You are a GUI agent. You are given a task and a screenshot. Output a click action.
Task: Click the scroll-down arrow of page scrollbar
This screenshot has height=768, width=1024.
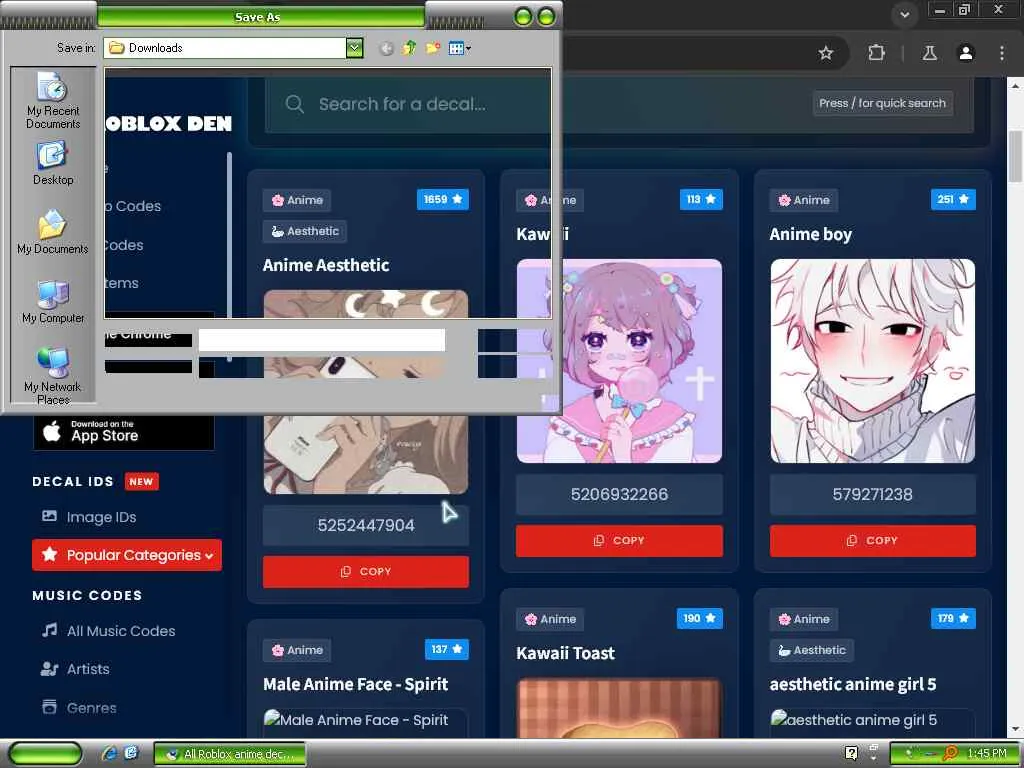click(1016, 729)
